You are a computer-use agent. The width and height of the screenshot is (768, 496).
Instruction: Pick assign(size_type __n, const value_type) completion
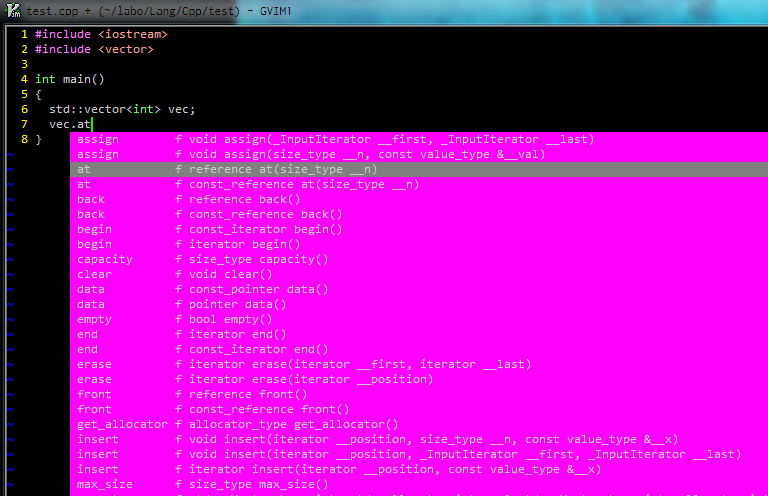tap(419, 154)
